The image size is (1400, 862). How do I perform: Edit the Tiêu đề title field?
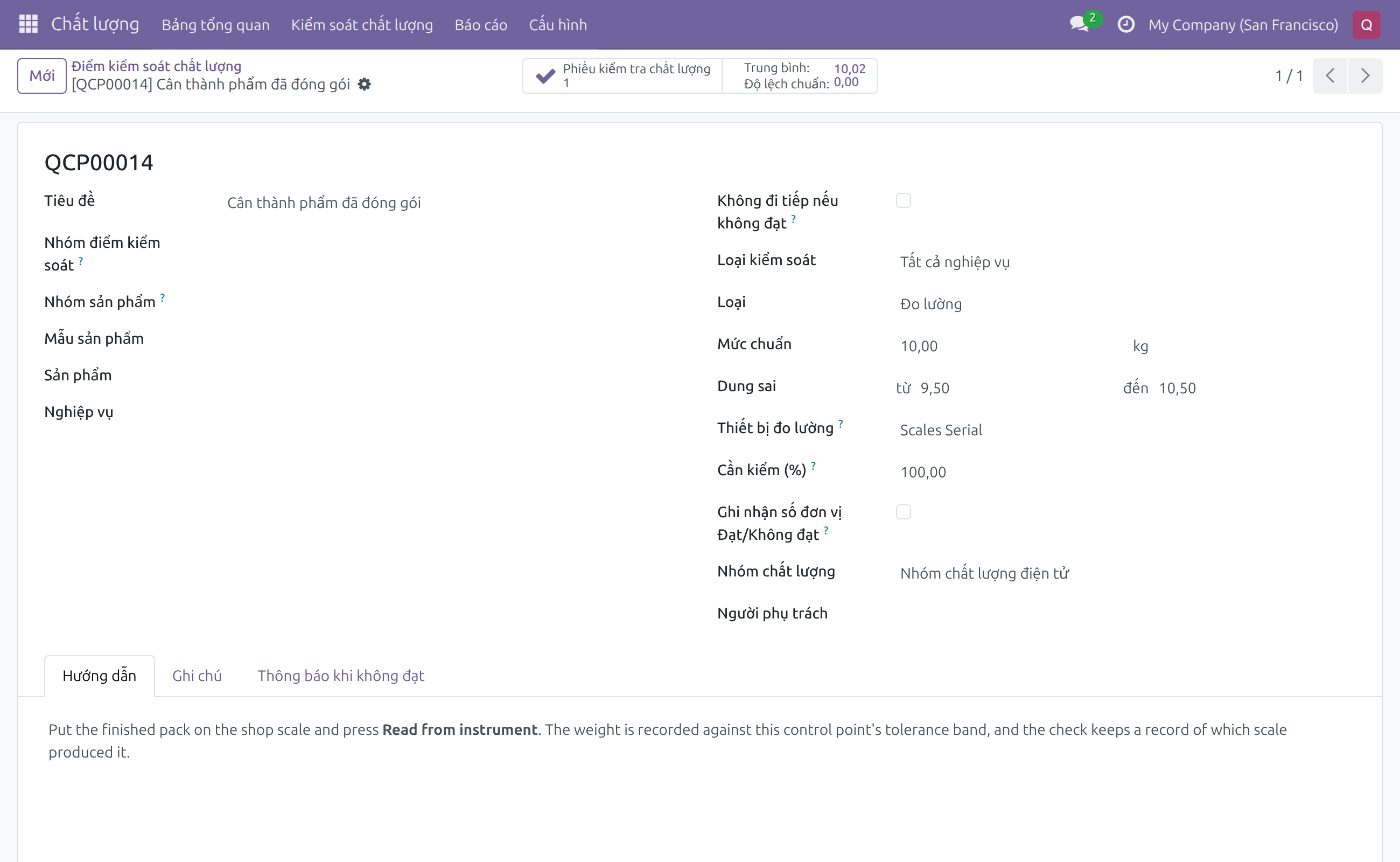click(x=453, y=203)
